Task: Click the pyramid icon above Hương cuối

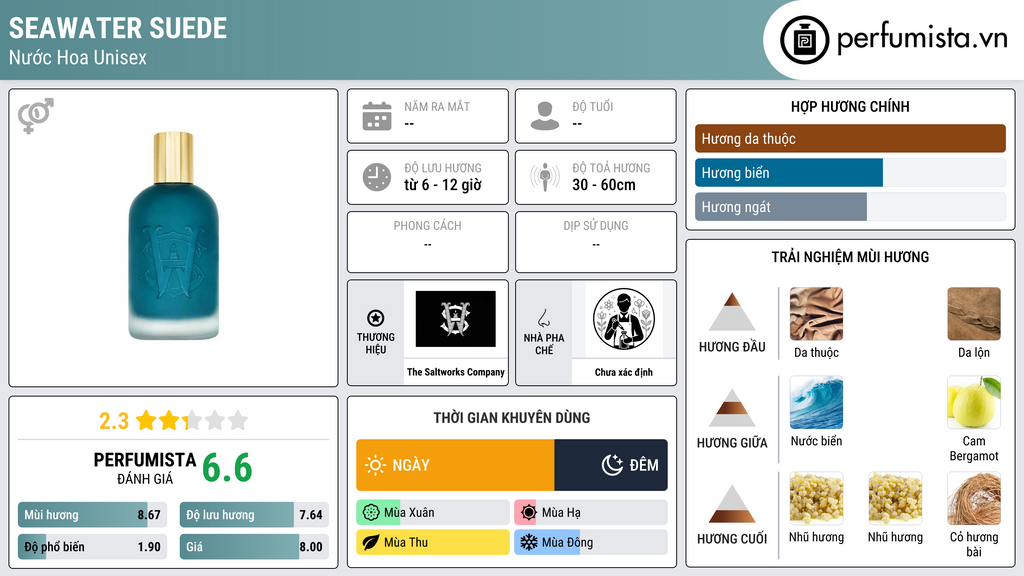Action: [x=732, y=504]
